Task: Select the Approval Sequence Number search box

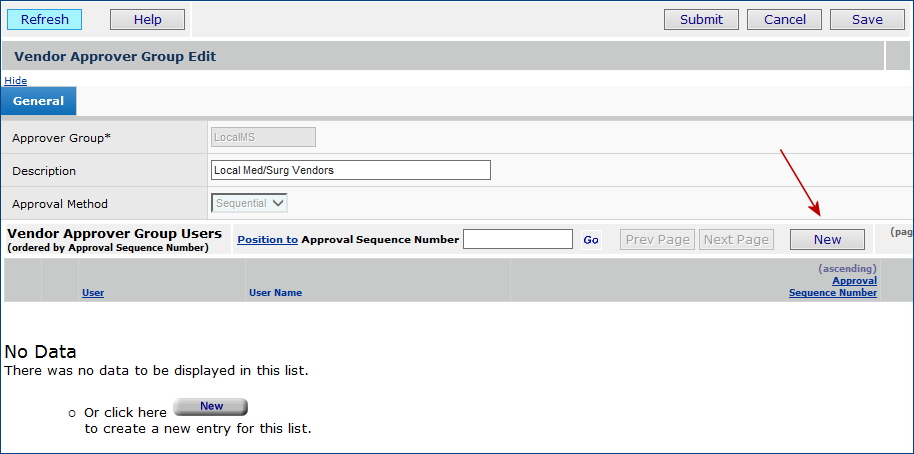Action: [x=517, y=239]
